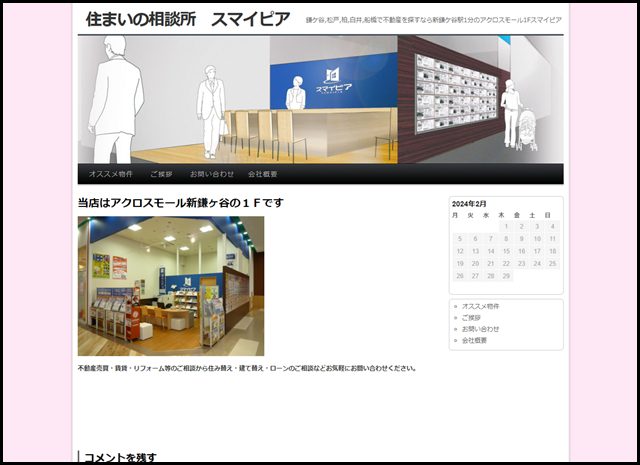Click the header tagline mentioning 鎌ケ谷, 松戸, 柏
640x465 pixels.
[433, 20]
